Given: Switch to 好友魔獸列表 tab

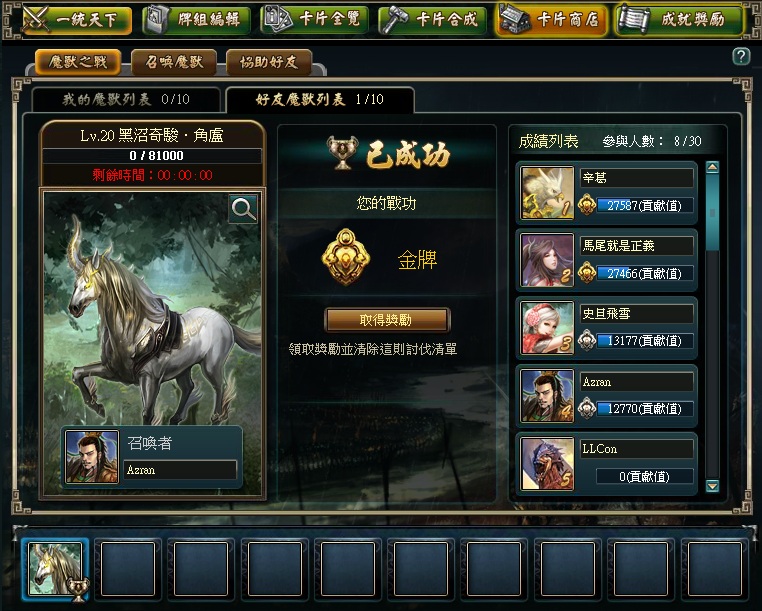Looking at the screenshot, I should click(x=320, y=100).
